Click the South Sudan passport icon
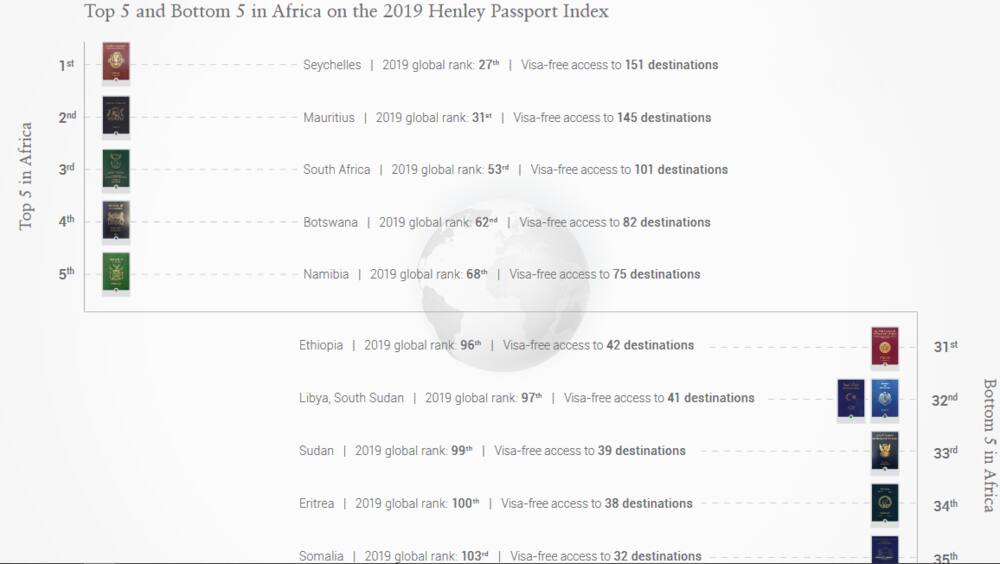 click(885, 399)
